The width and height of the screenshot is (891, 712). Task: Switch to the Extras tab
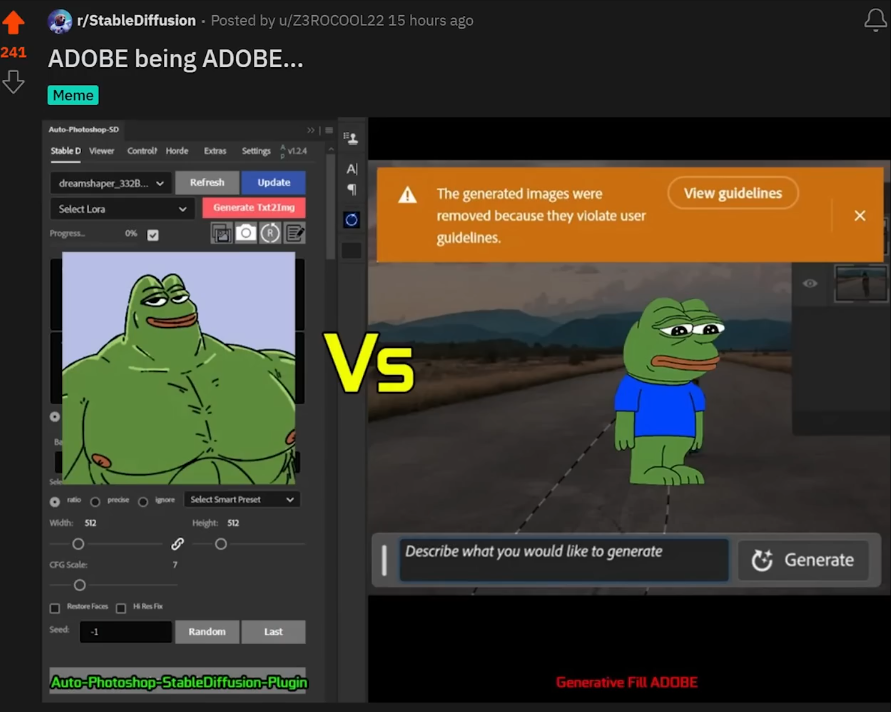click(215, 151)
